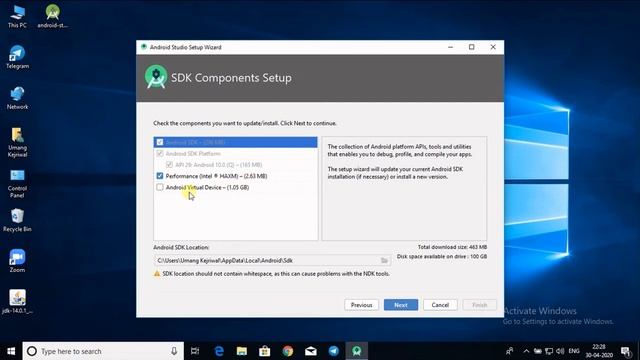Toggle the Android SDK Platform checkbox
640x360 pixels.
click(x=160, y=153)
